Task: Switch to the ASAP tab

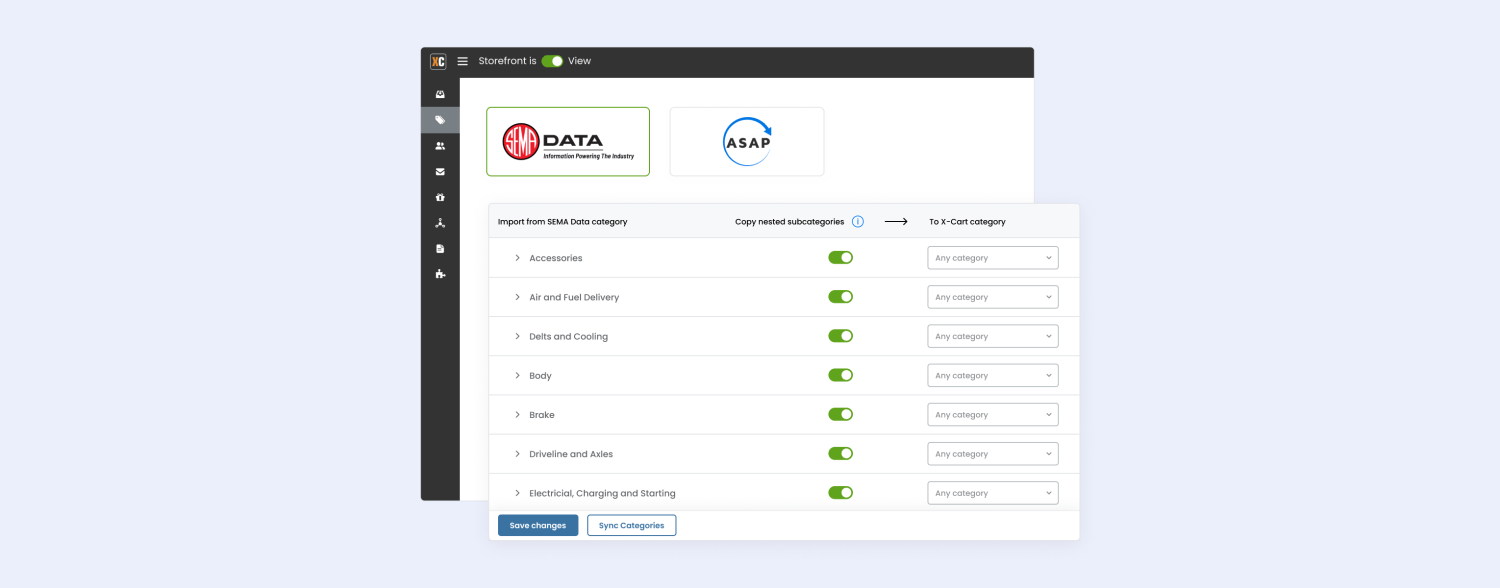Action: (x=746, y=141)
